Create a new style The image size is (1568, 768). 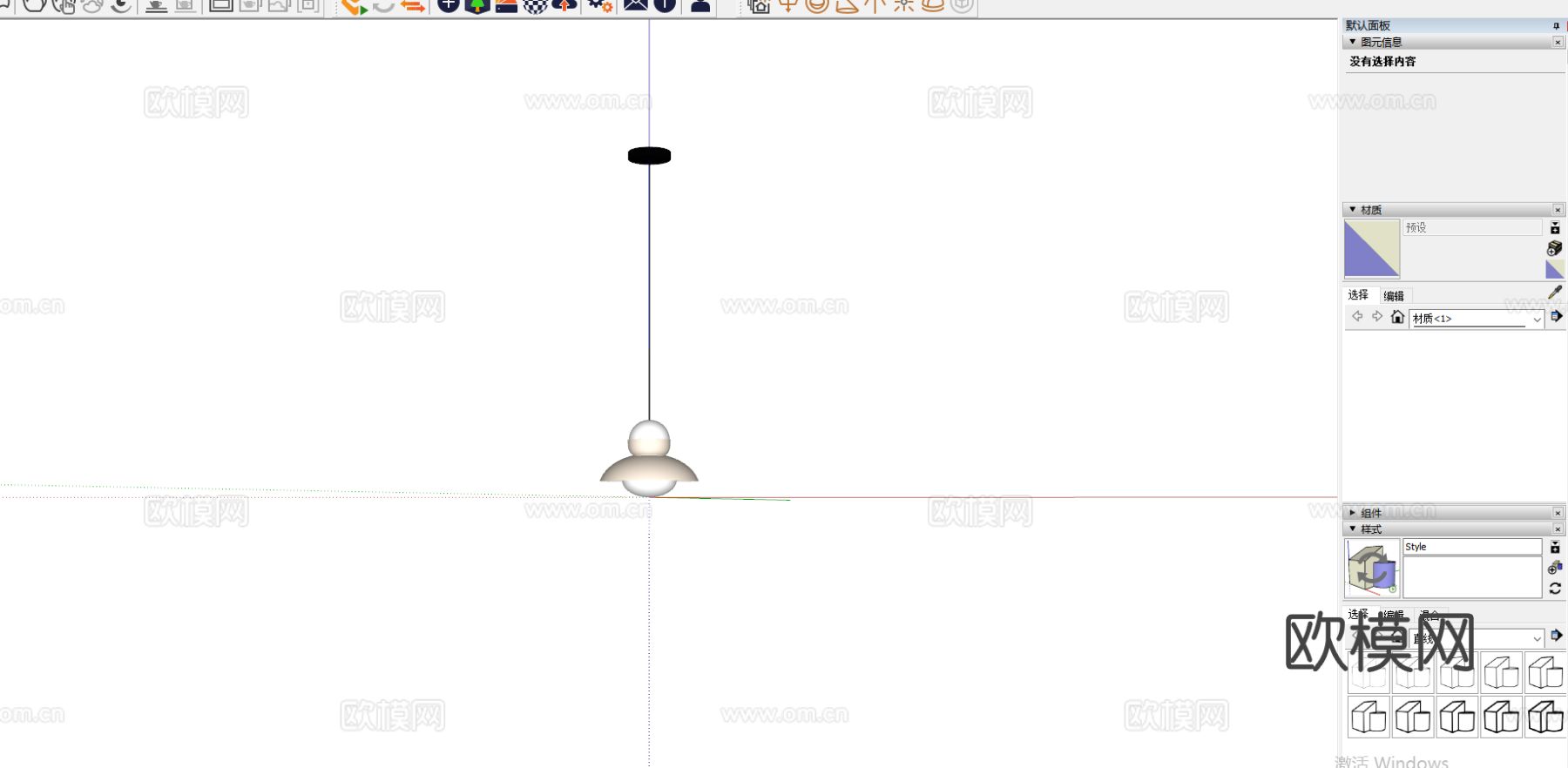pos(1555,568)
